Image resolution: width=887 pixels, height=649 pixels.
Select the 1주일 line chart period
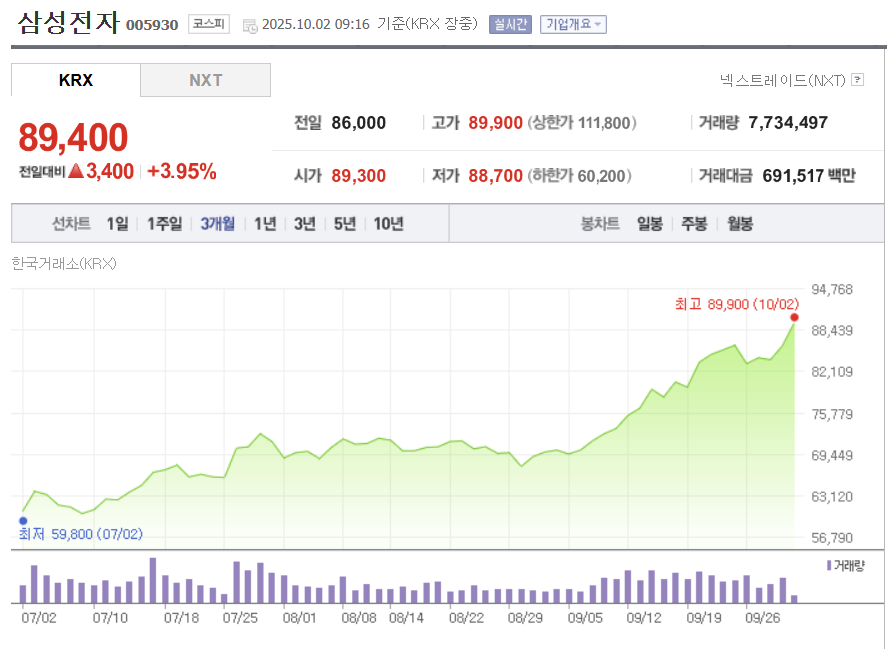point(165,224)
